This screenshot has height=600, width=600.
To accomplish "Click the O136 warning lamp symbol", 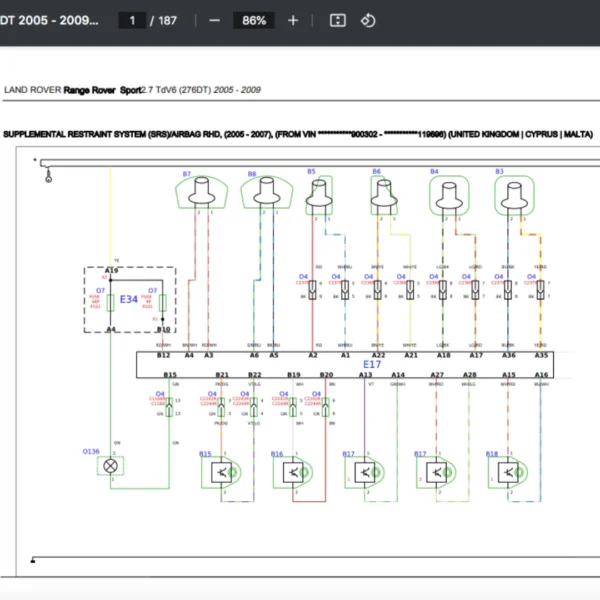I will pyautogui.click(x=112, y=465).
